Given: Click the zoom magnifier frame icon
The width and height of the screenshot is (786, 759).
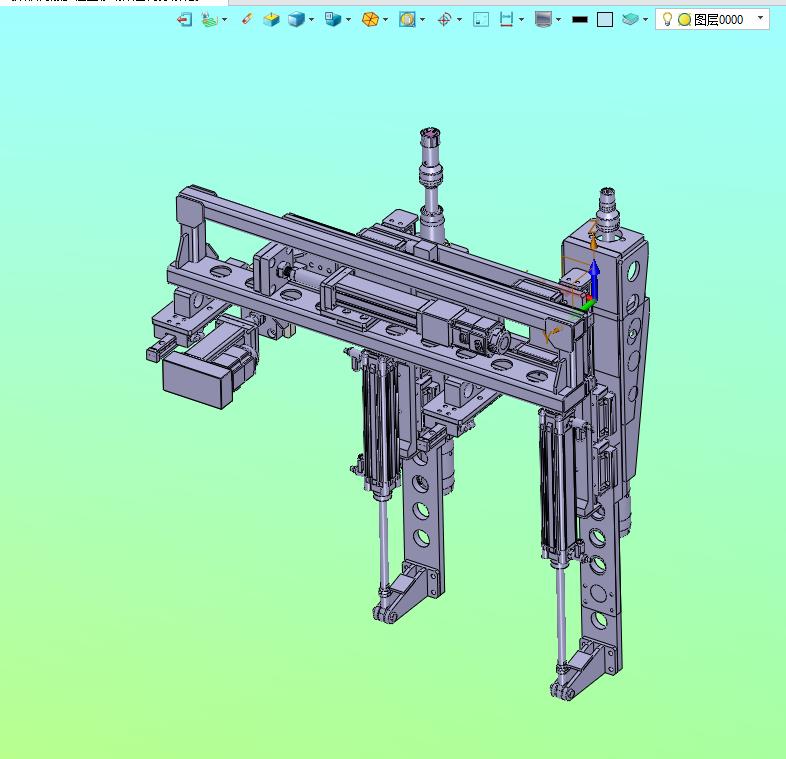Looking at the screenshot, I should (x=408, y=20).
